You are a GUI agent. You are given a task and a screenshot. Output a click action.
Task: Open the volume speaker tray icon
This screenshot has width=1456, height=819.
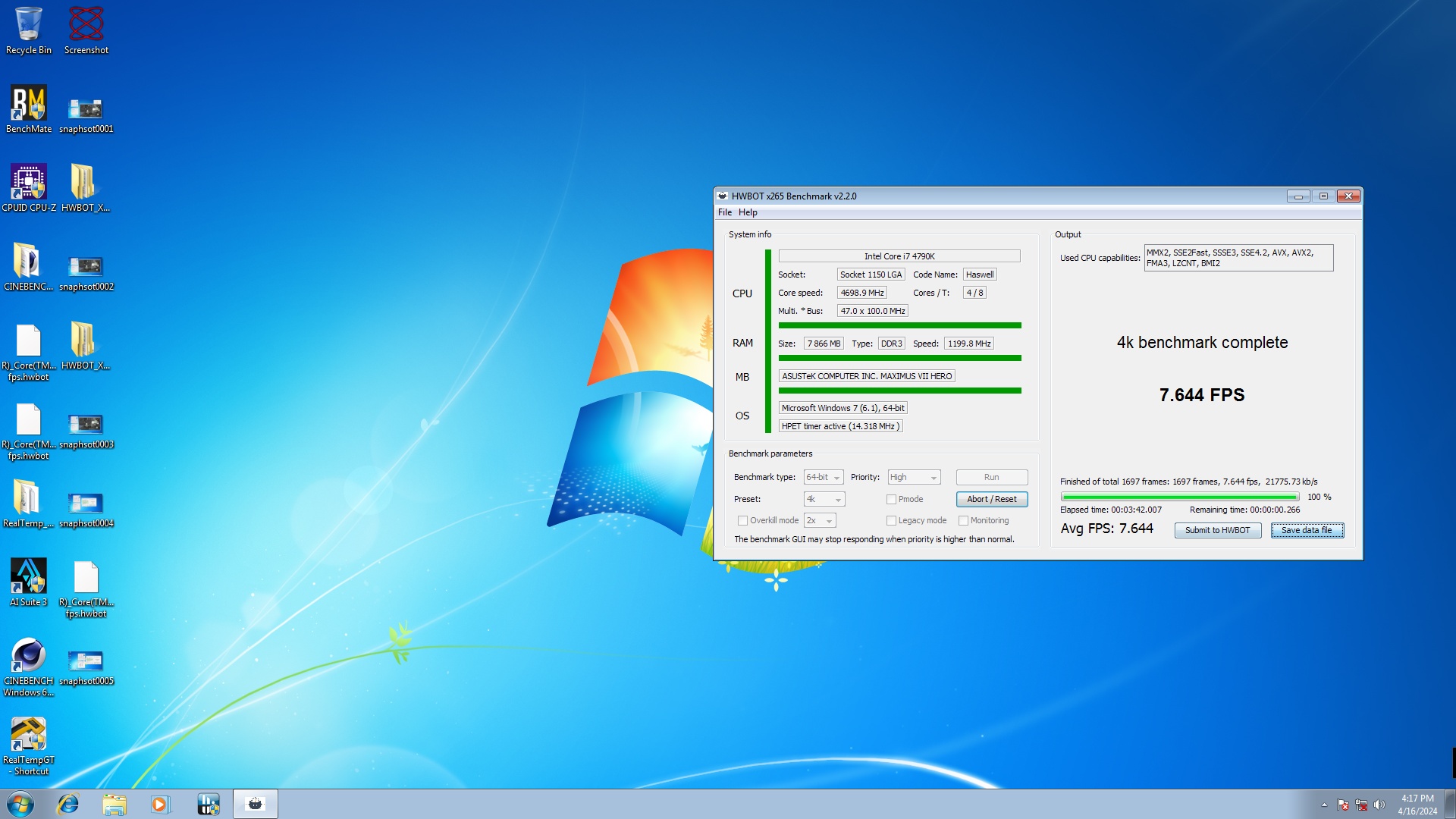tap(1379, 805)
